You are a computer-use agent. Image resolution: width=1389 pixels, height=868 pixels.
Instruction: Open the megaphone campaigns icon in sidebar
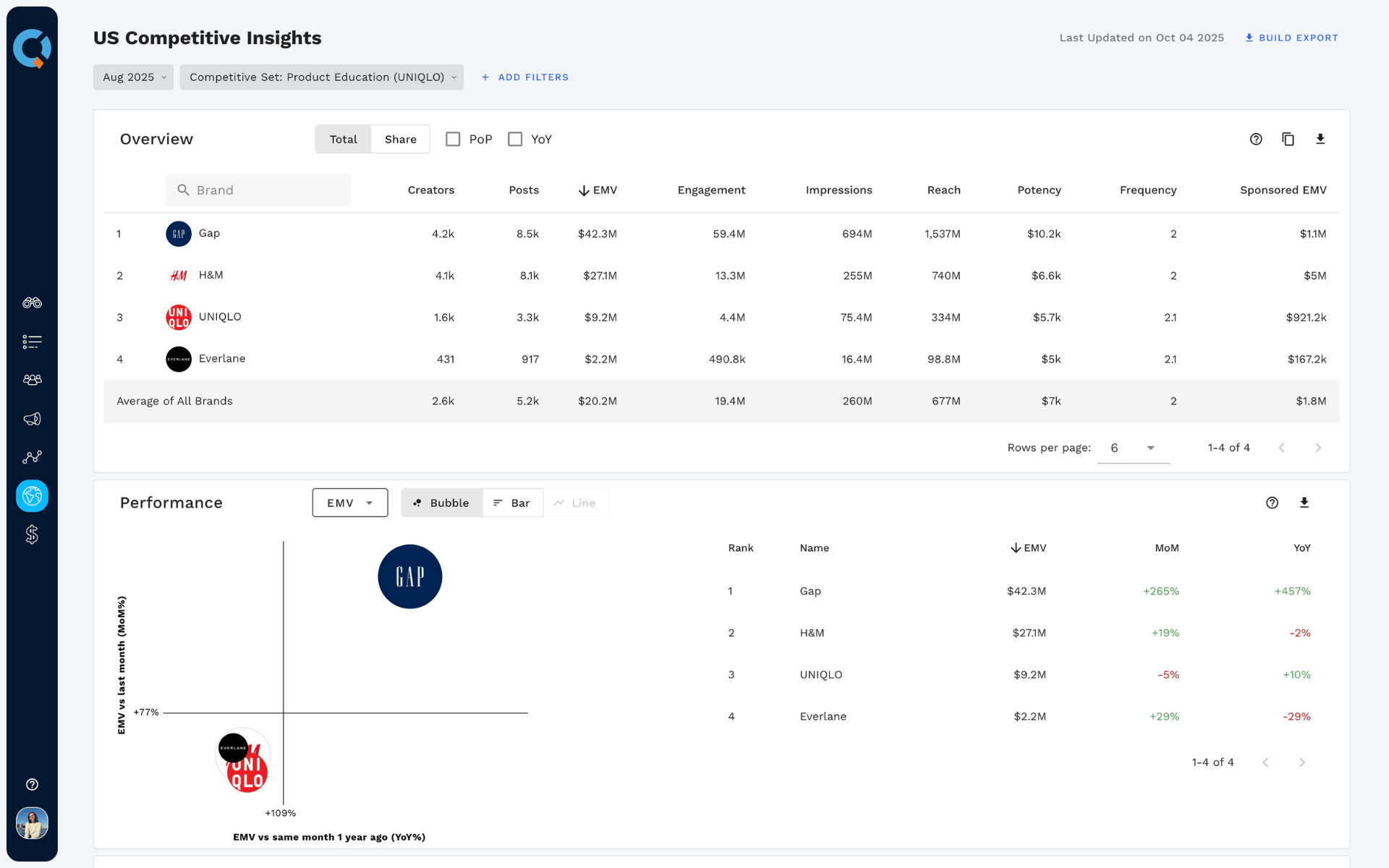click(32, 418)
